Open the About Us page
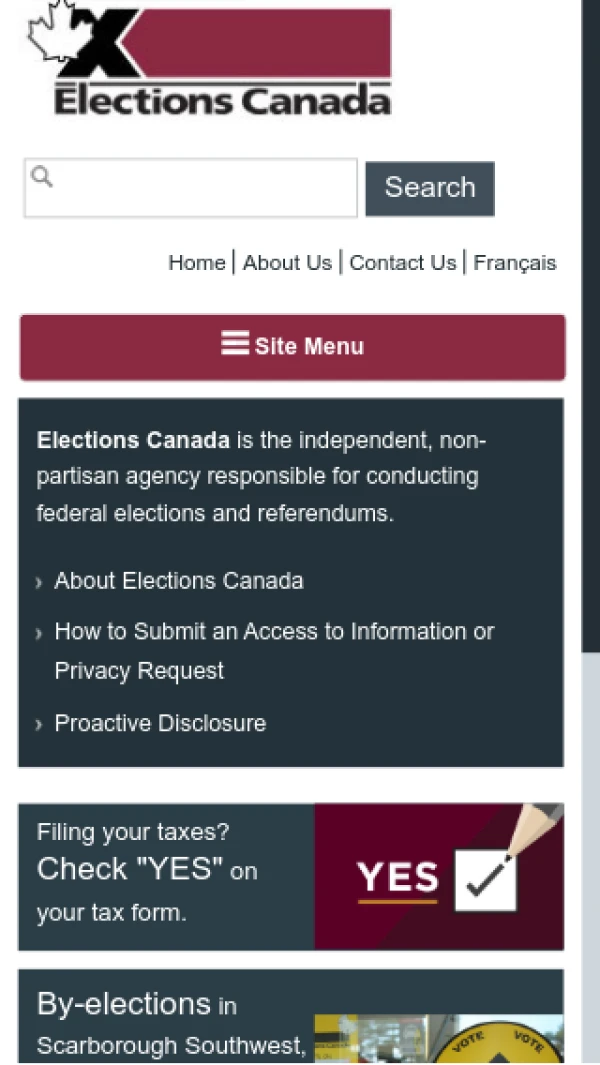 [x=287, y=263]
